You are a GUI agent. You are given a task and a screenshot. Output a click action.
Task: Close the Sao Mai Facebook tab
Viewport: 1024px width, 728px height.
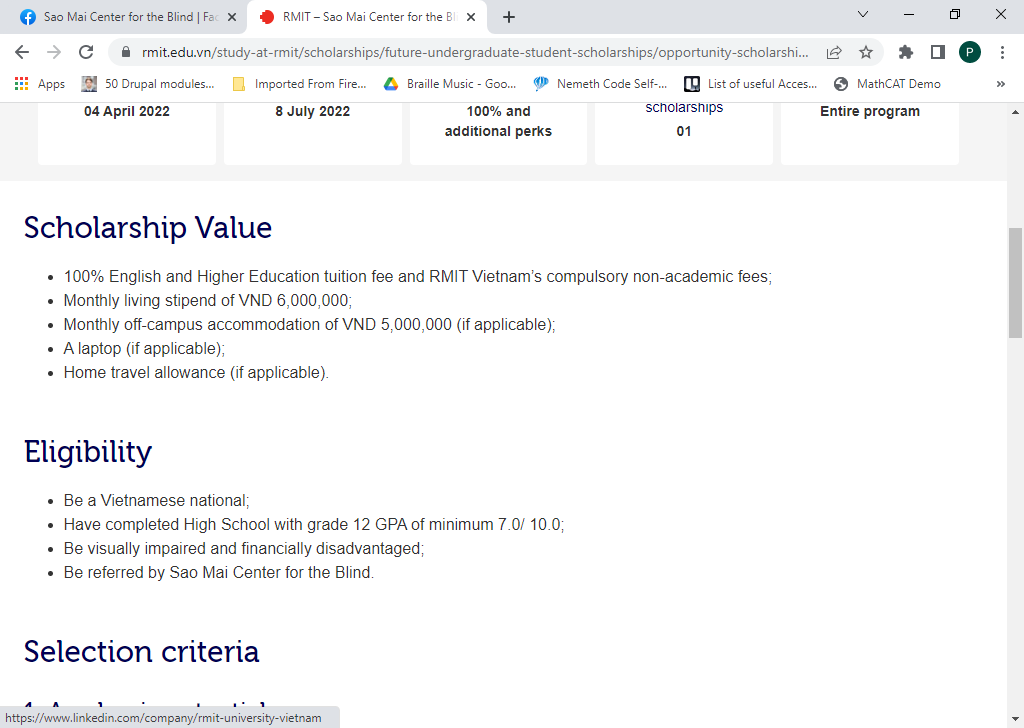[231, 17]
